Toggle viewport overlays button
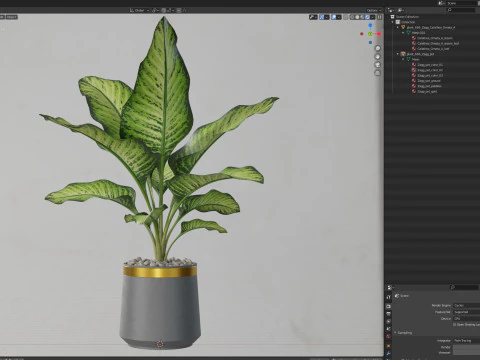 coord(334,17)
